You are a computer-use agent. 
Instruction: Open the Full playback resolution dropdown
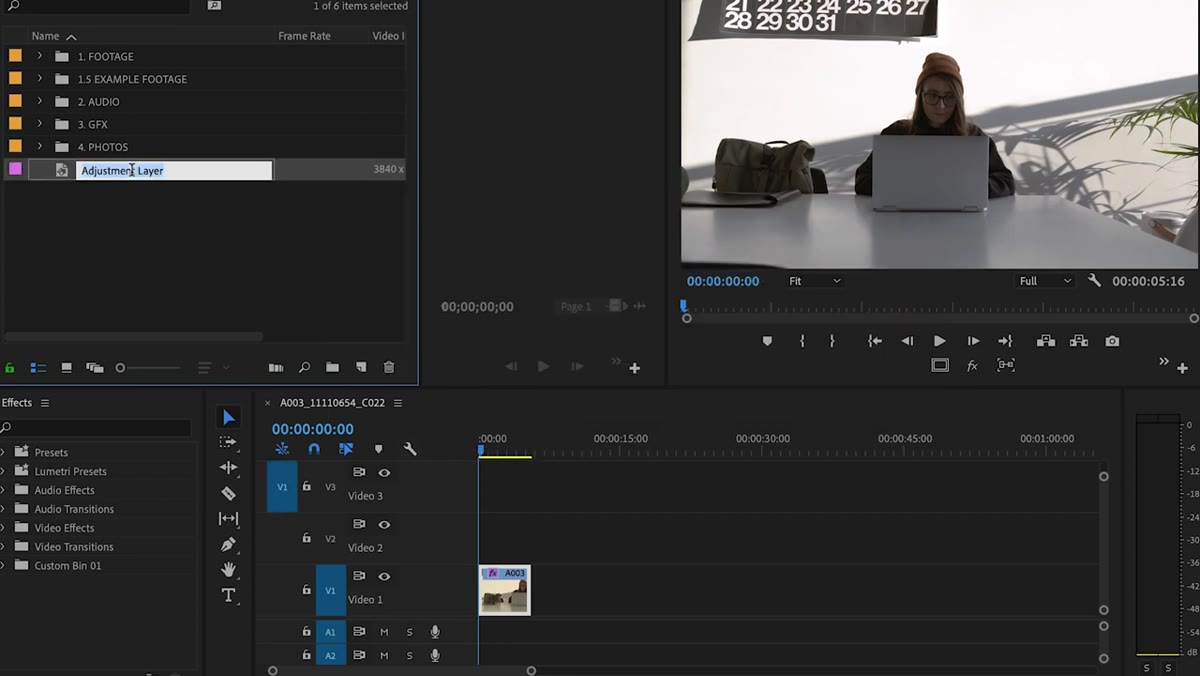click(x=1045, y=281)
